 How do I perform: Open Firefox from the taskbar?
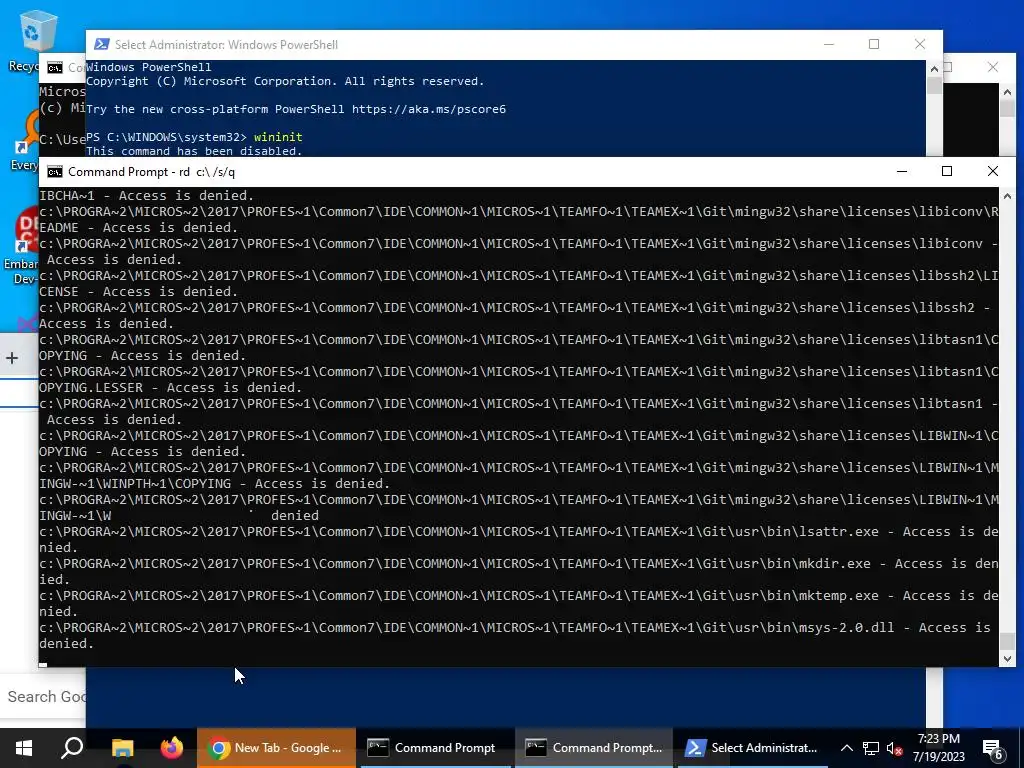click(x=172, y=748)
